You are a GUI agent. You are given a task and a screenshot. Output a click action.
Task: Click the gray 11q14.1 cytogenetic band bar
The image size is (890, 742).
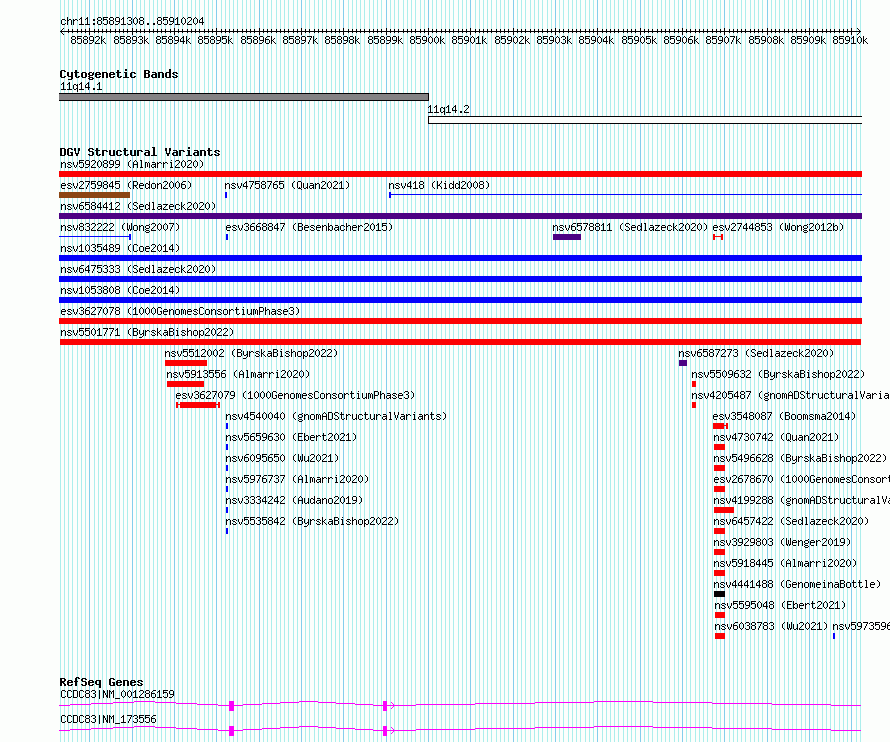click(244, 97)
